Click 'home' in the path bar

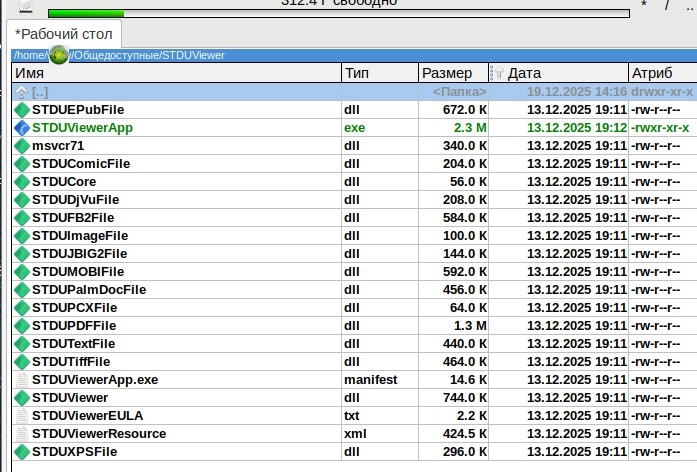pyautogui.click(x=29, y=55)
